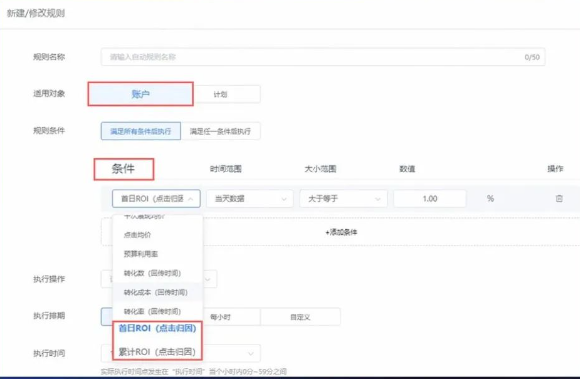Viewport: 580px width, 379px height.
Task: Click the 执行时间 label
Action: (49, 353)
